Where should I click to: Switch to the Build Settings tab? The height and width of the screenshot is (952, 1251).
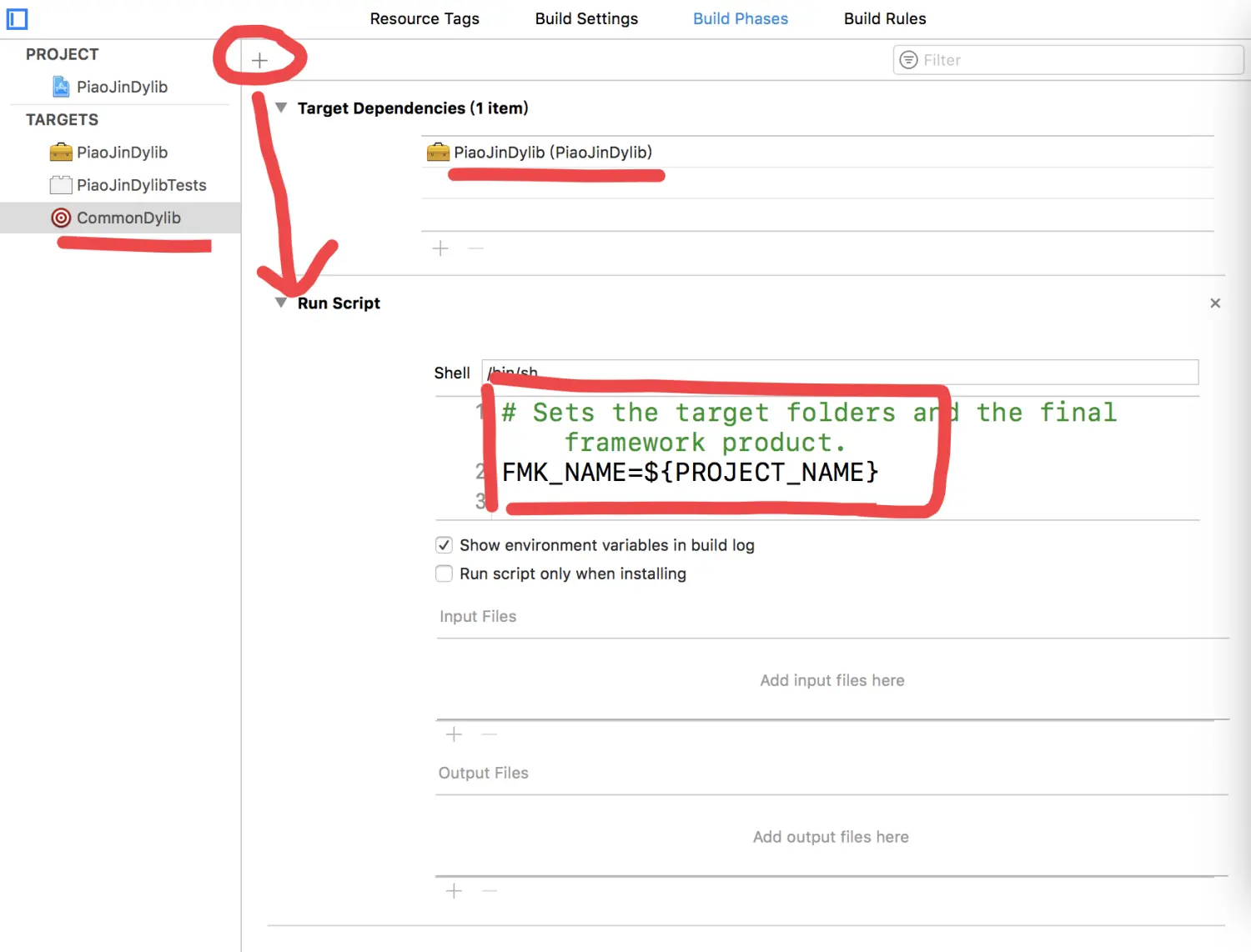(586, 18)
